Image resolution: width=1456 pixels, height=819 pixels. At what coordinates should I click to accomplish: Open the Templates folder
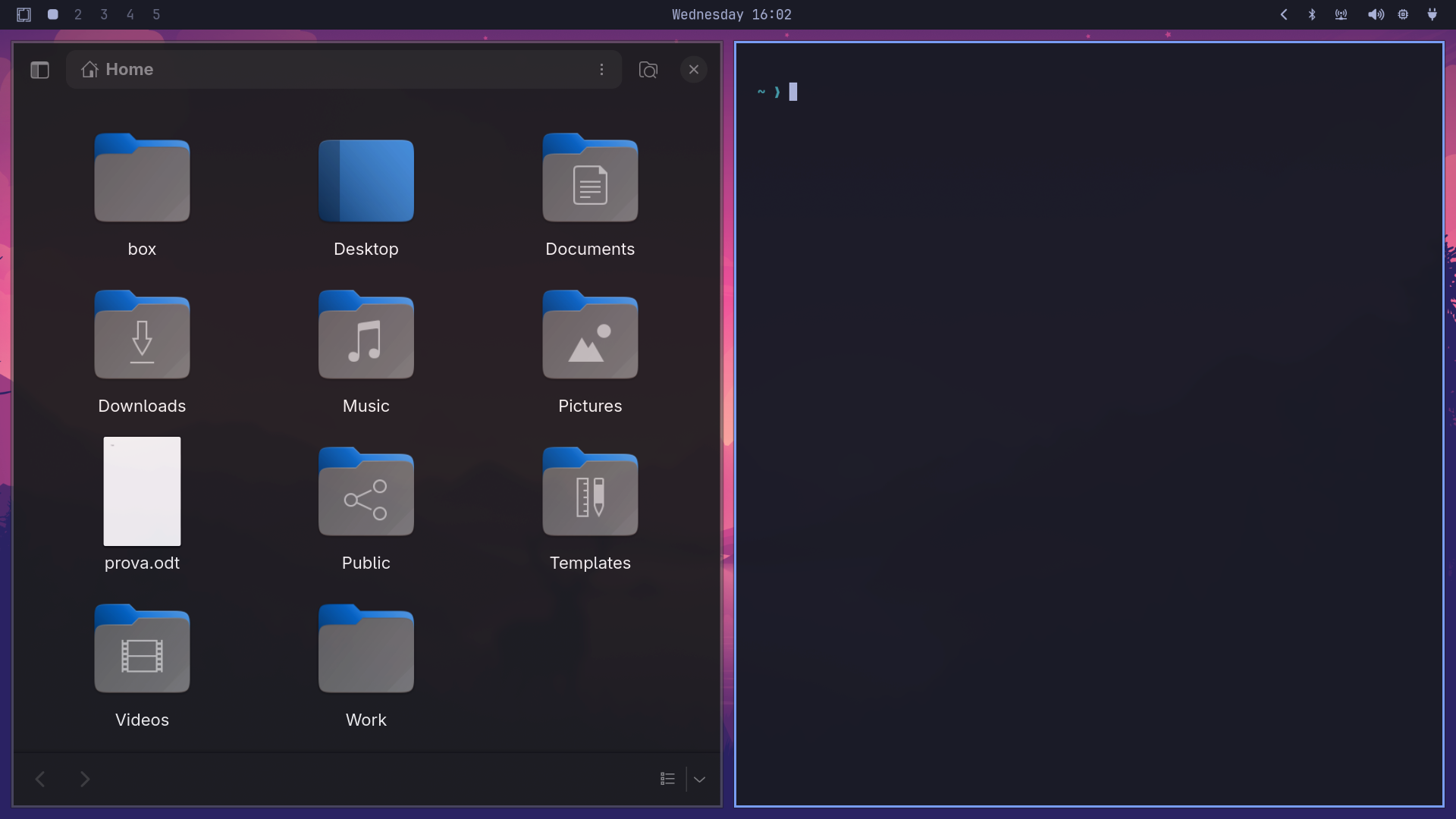tap(590, 510)
